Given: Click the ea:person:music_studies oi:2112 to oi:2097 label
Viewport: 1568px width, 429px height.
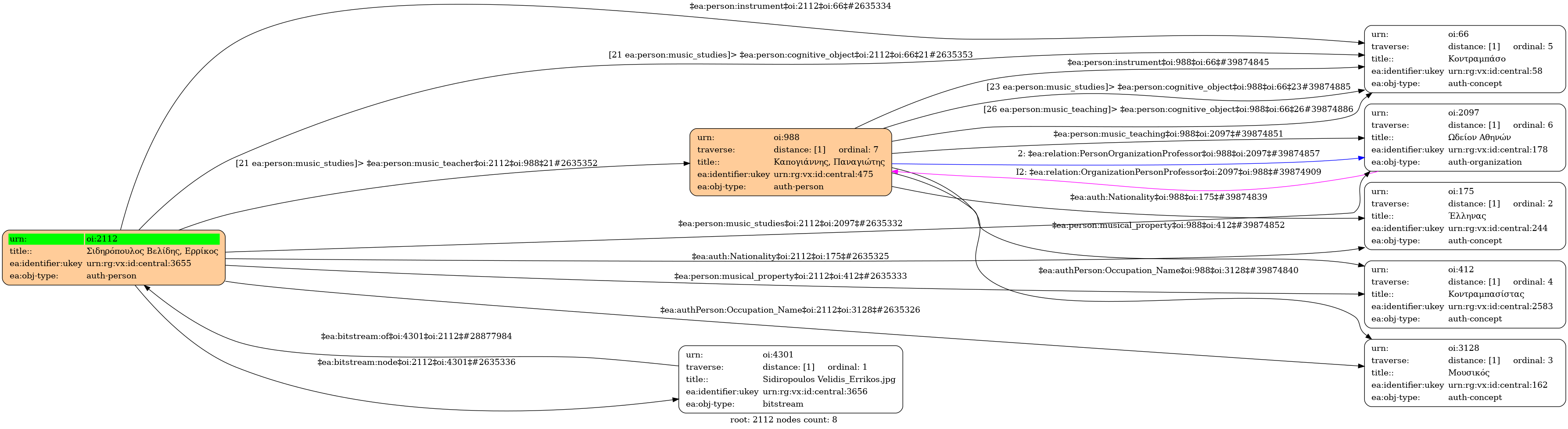Looking at the screenshot, I should tap(789, 224).
